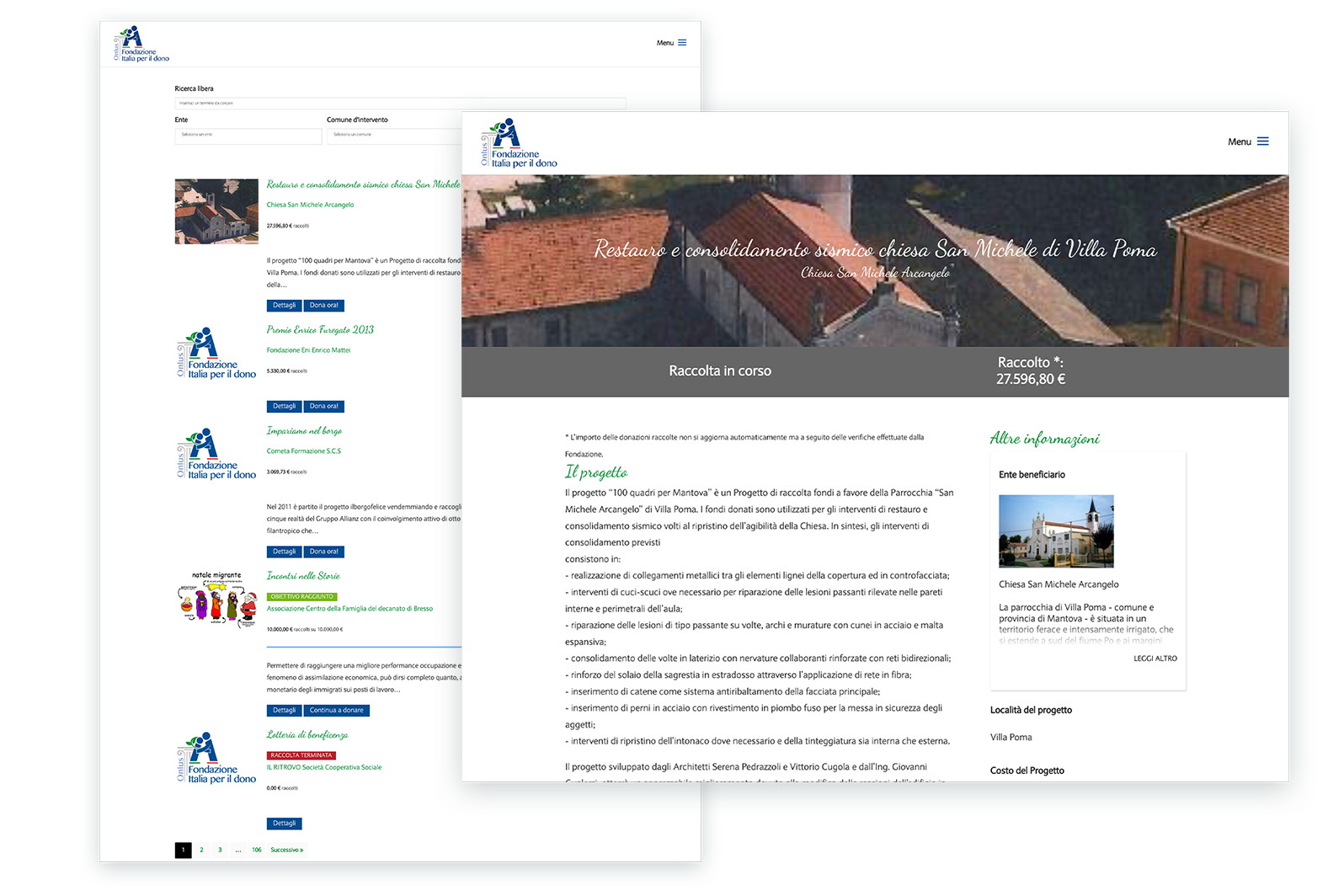Screen dimensions: 1344x896
Task: Click Località del progetto label
Action: (1031, 711)
